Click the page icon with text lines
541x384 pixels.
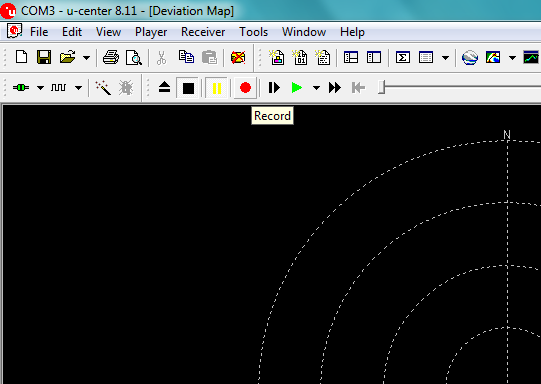[x=323, y=57]
